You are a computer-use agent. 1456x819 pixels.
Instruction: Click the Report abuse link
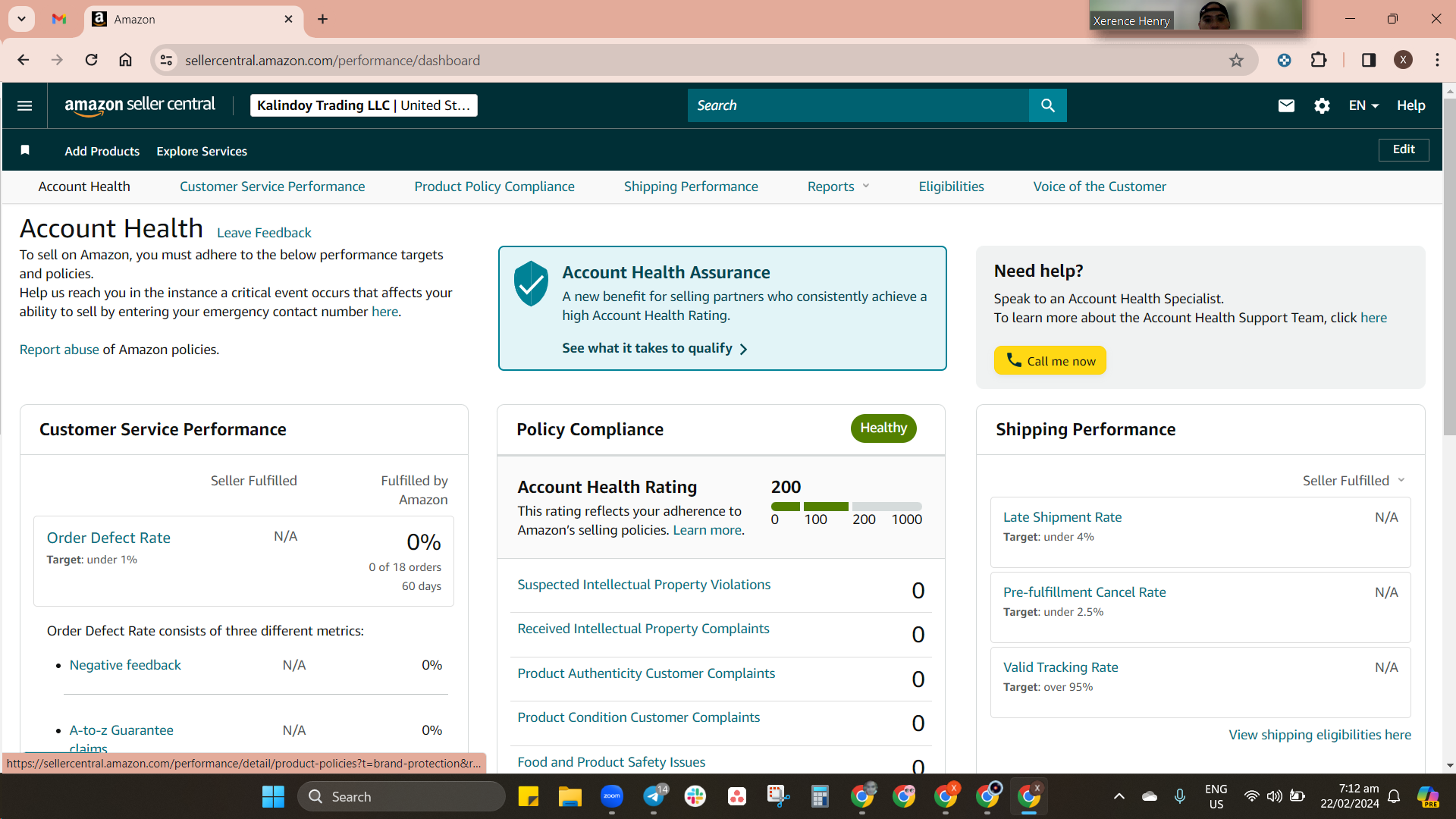[59, 350]
